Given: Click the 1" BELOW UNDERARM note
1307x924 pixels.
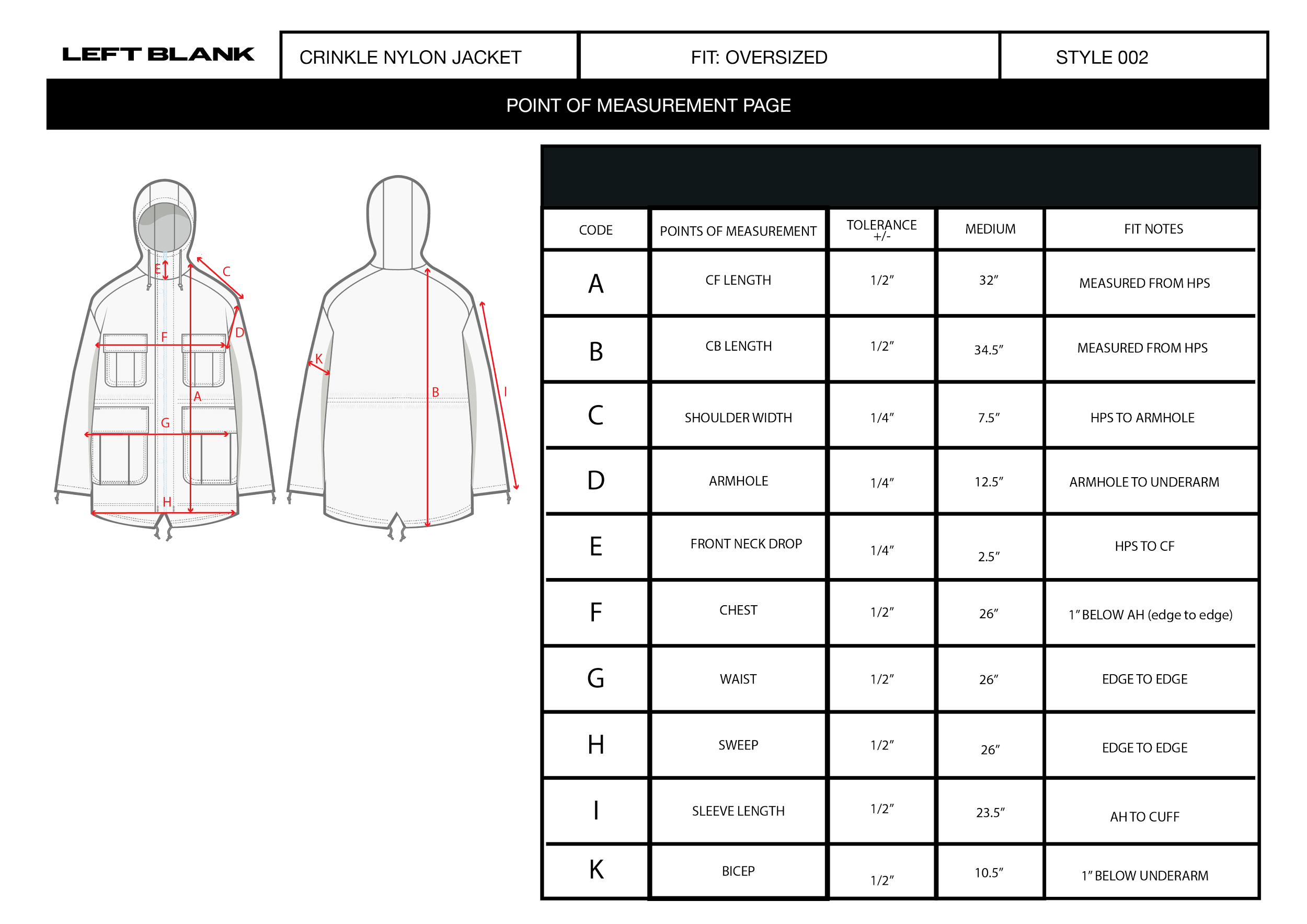Looking at the screenshot, I should (1144, 875).
